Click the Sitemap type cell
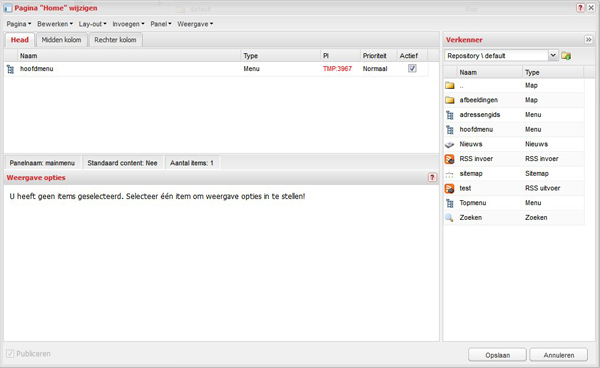The height and width of the screenshot is (368, 600). tap(536, 174)
